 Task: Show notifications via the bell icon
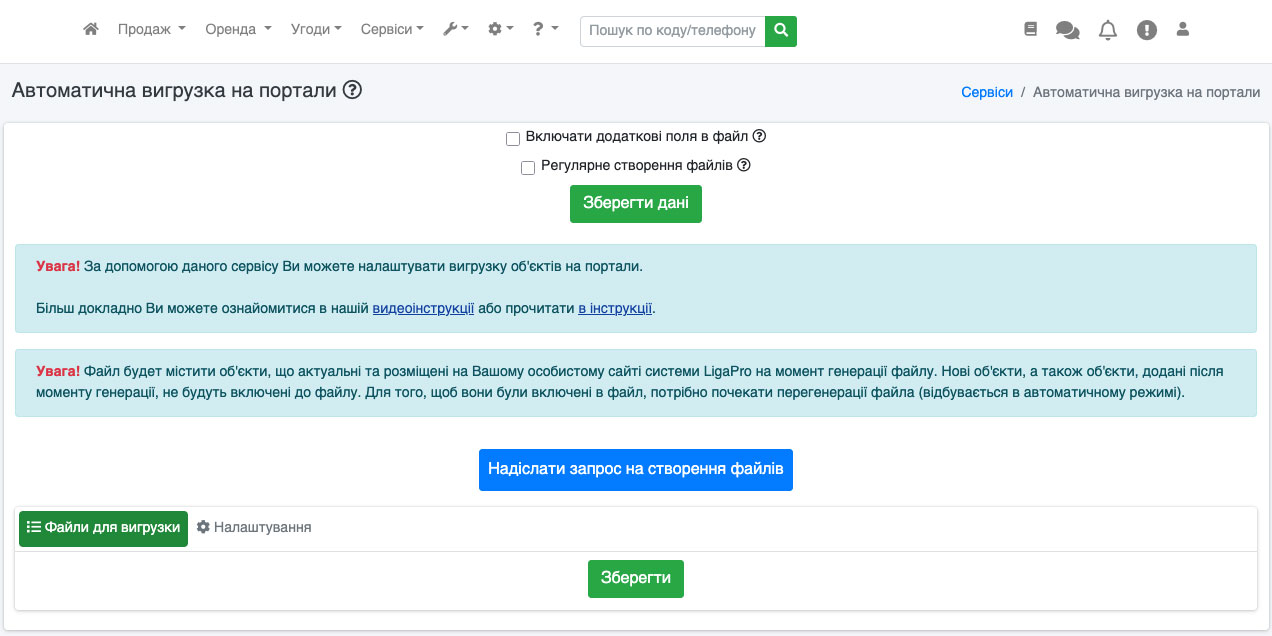1108,31
